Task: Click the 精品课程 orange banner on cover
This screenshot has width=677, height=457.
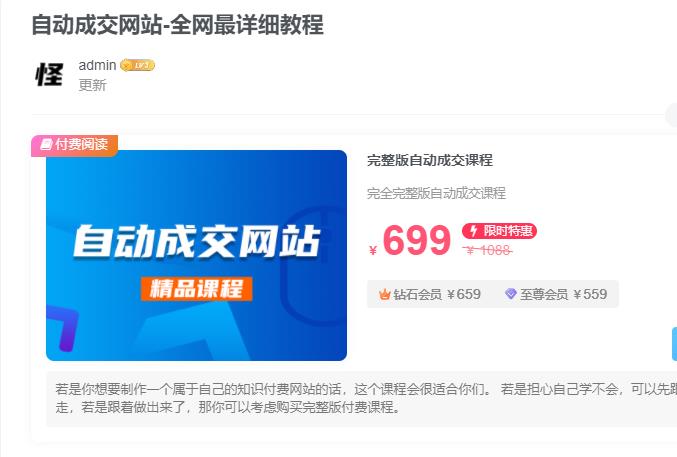Action: (197, 289)
